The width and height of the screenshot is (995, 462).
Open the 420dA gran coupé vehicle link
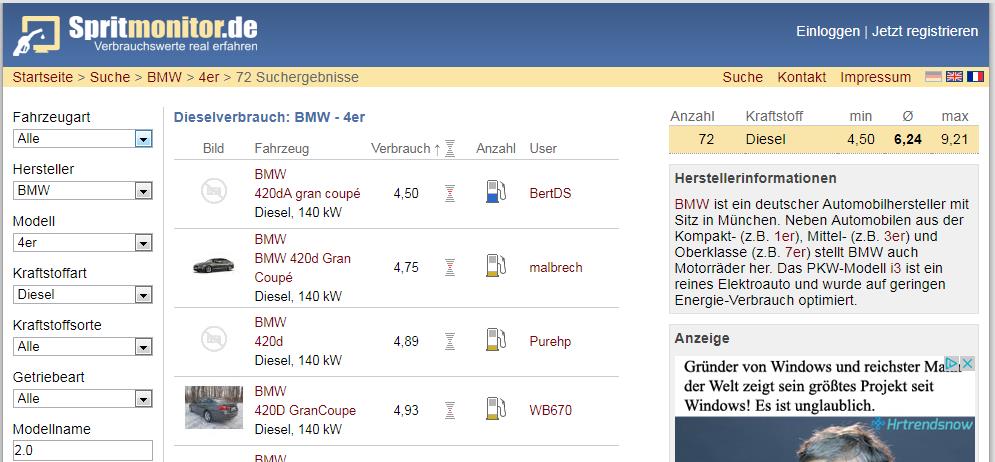(307, 194)
